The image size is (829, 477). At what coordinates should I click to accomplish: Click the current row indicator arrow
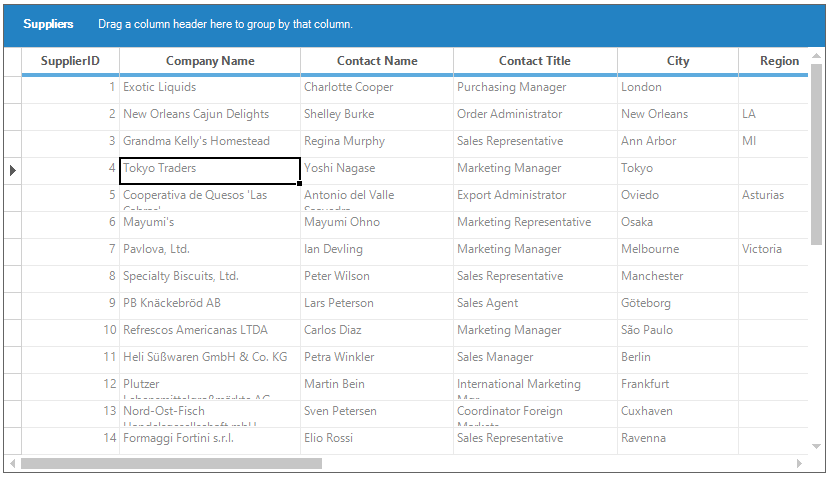(13, 171)
